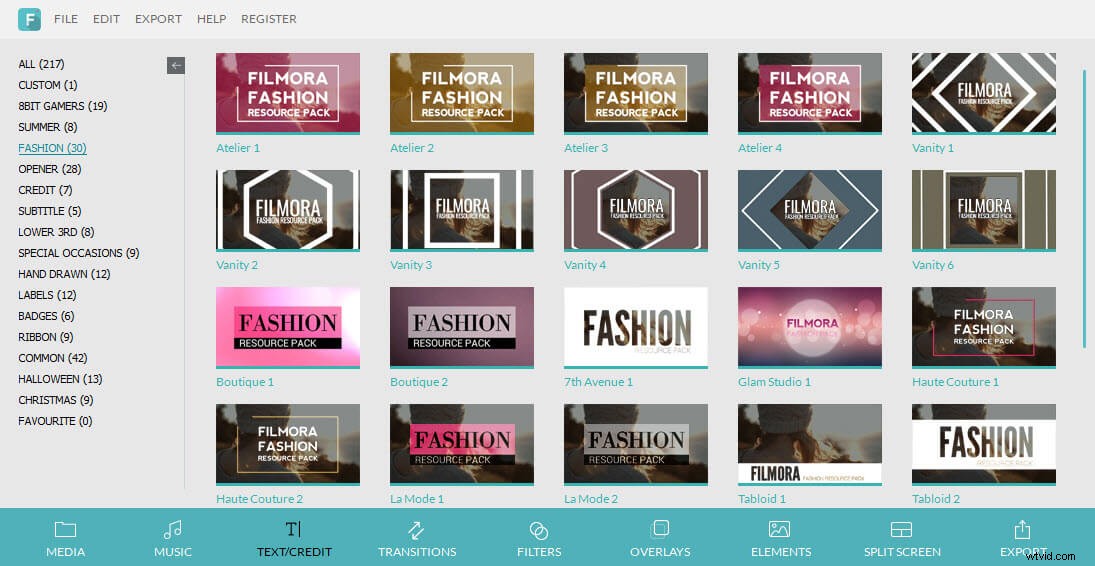
Task: Choose the Vanity 1 title thumbnail
Action: click(983, 93)
